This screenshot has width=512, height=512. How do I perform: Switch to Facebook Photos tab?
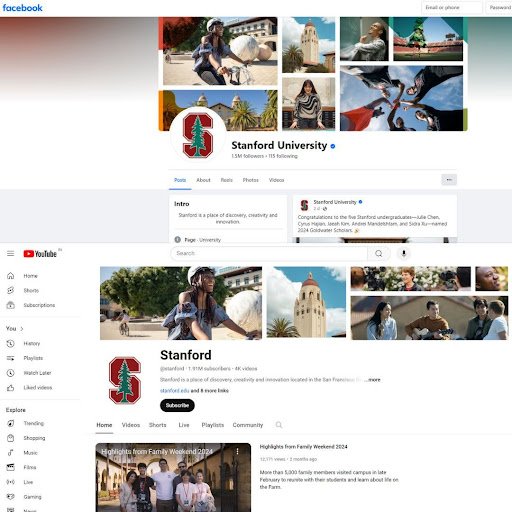[x=251, y=180]
